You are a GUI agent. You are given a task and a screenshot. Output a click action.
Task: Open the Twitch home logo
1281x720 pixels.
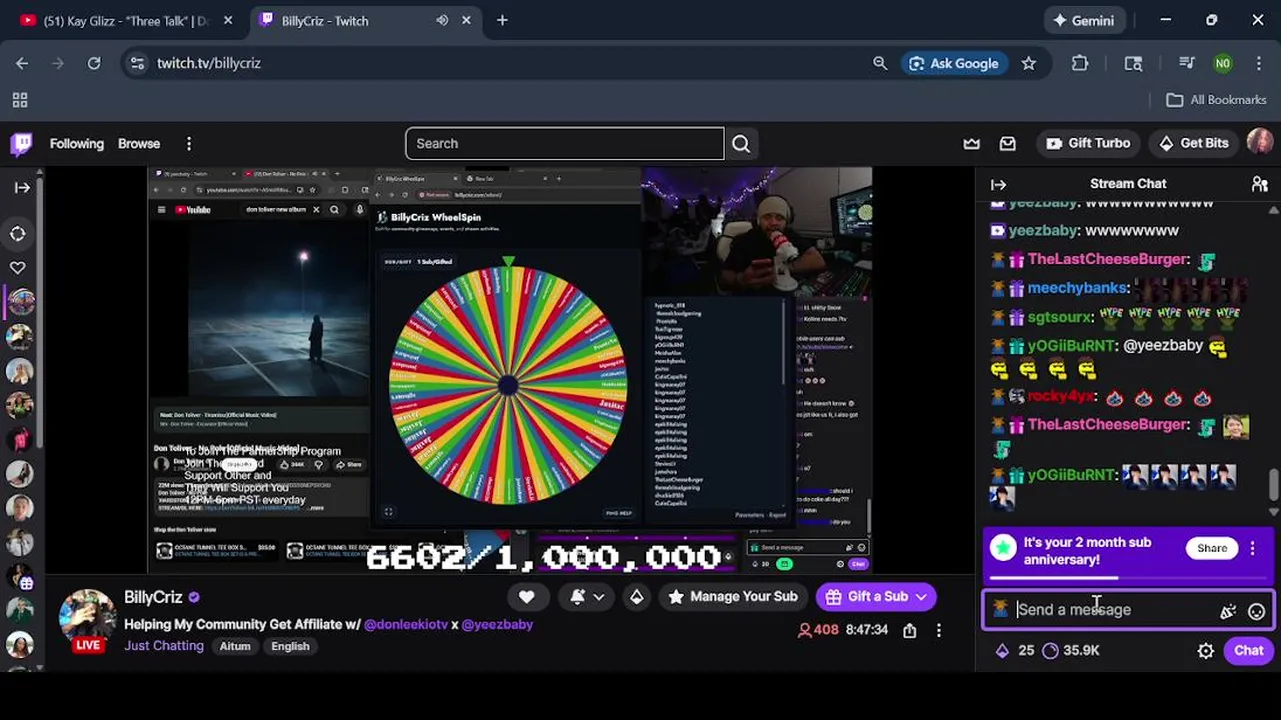click(21, 144)
